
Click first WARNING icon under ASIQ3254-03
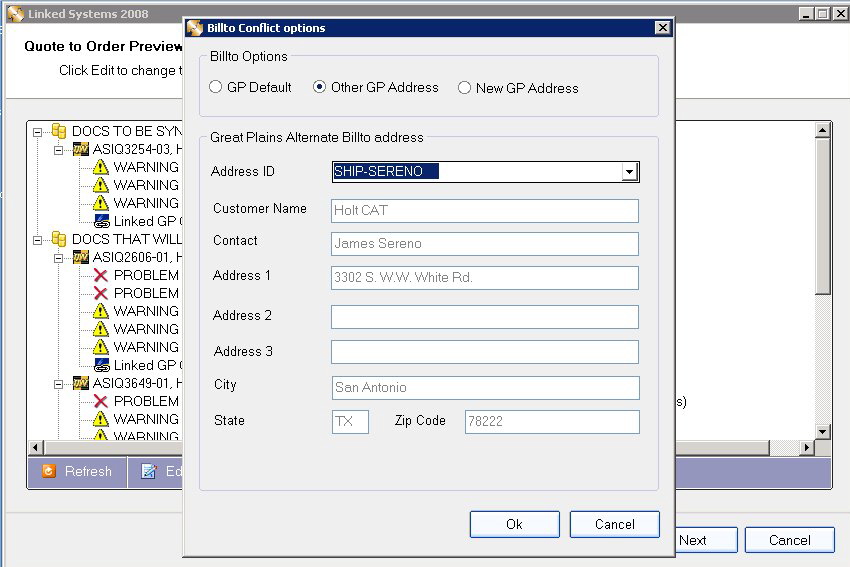(101, 167)
